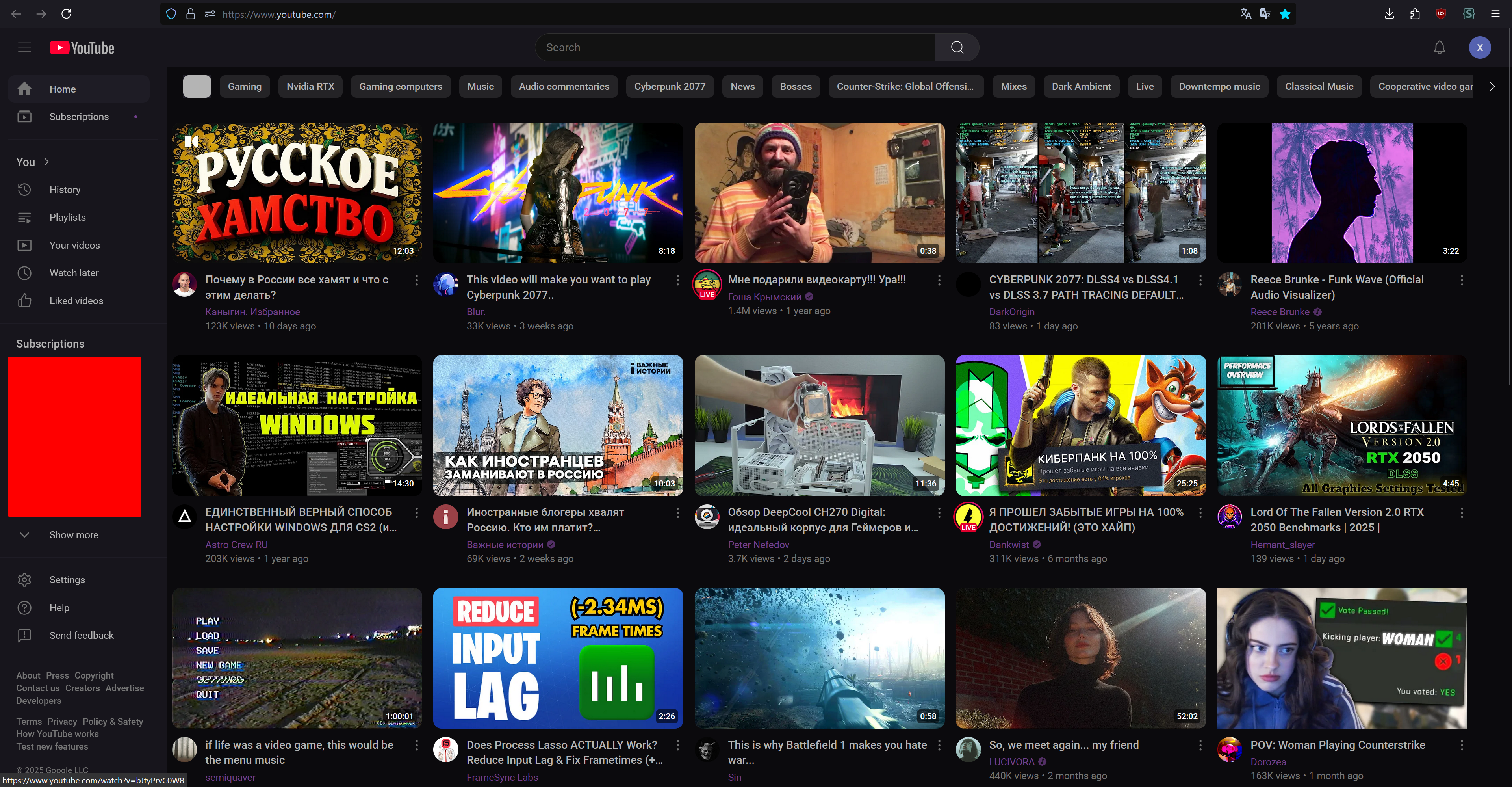
Task: Click Privacy footer link
Action: coord(62,721)
